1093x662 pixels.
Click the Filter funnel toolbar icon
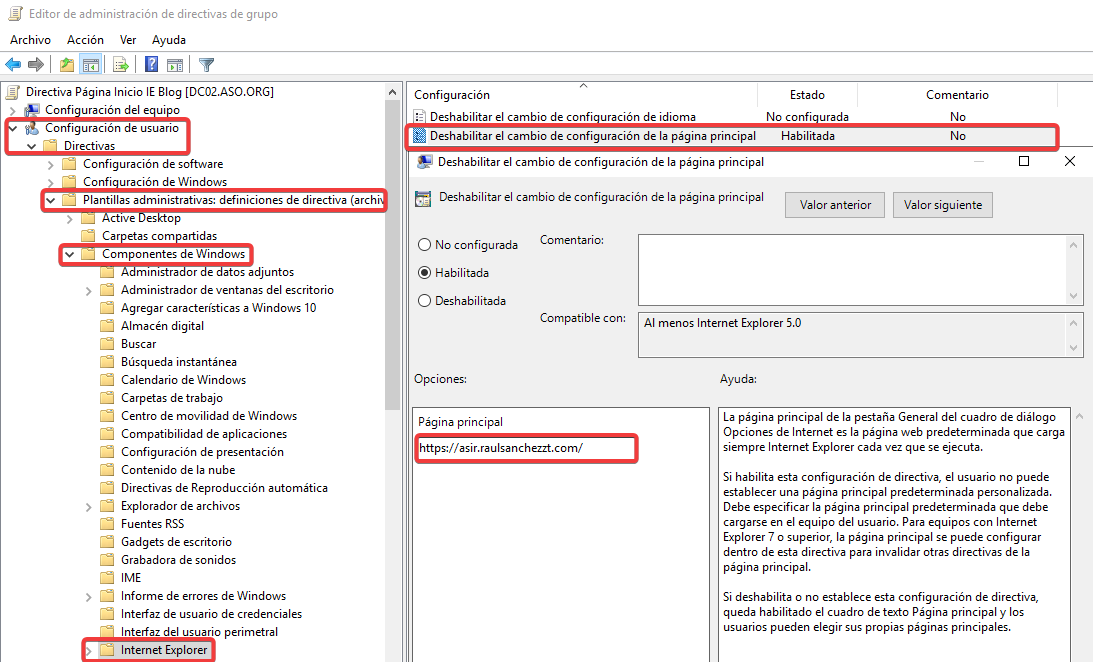pyautogui.click(x=206, y=65)
